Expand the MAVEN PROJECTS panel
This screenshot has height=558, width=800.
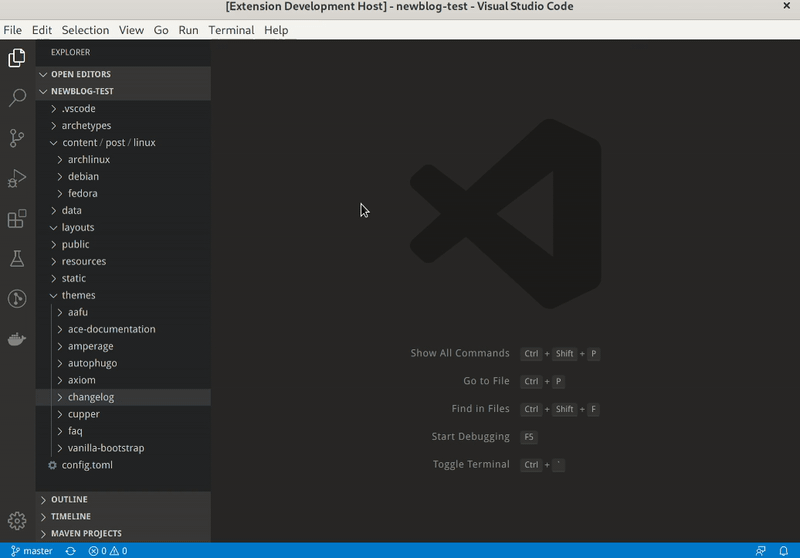123,534
